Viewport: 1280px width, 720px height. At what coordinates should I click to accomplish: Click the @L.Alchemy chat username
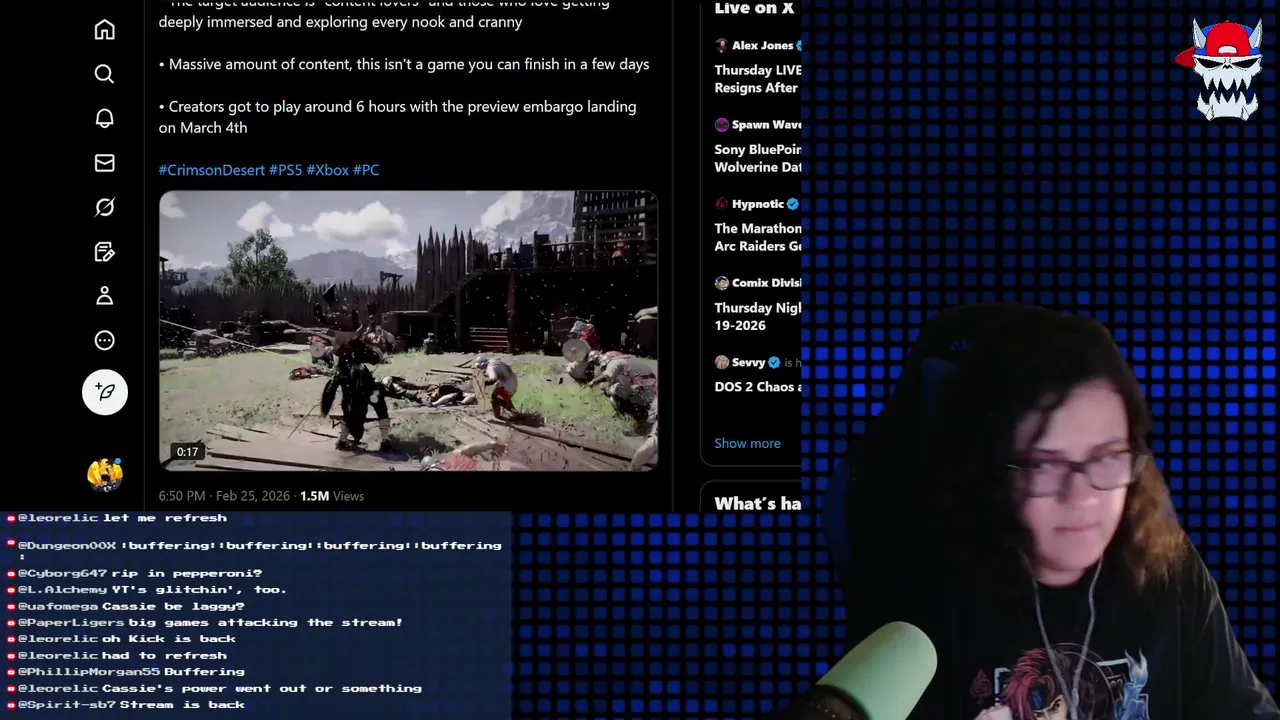coord(62,590)
